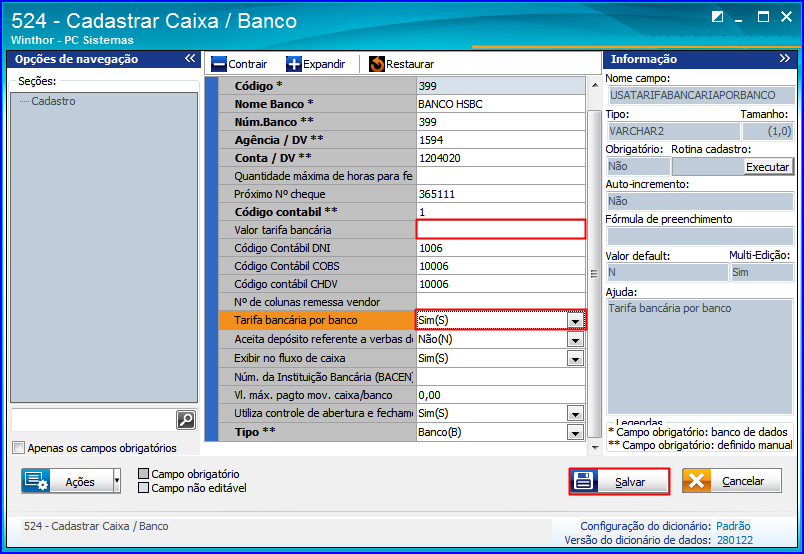Screen dimensions: 804x554
Task: Click the Nº de colunas remessa vendor field
Action: click(500, 302)
